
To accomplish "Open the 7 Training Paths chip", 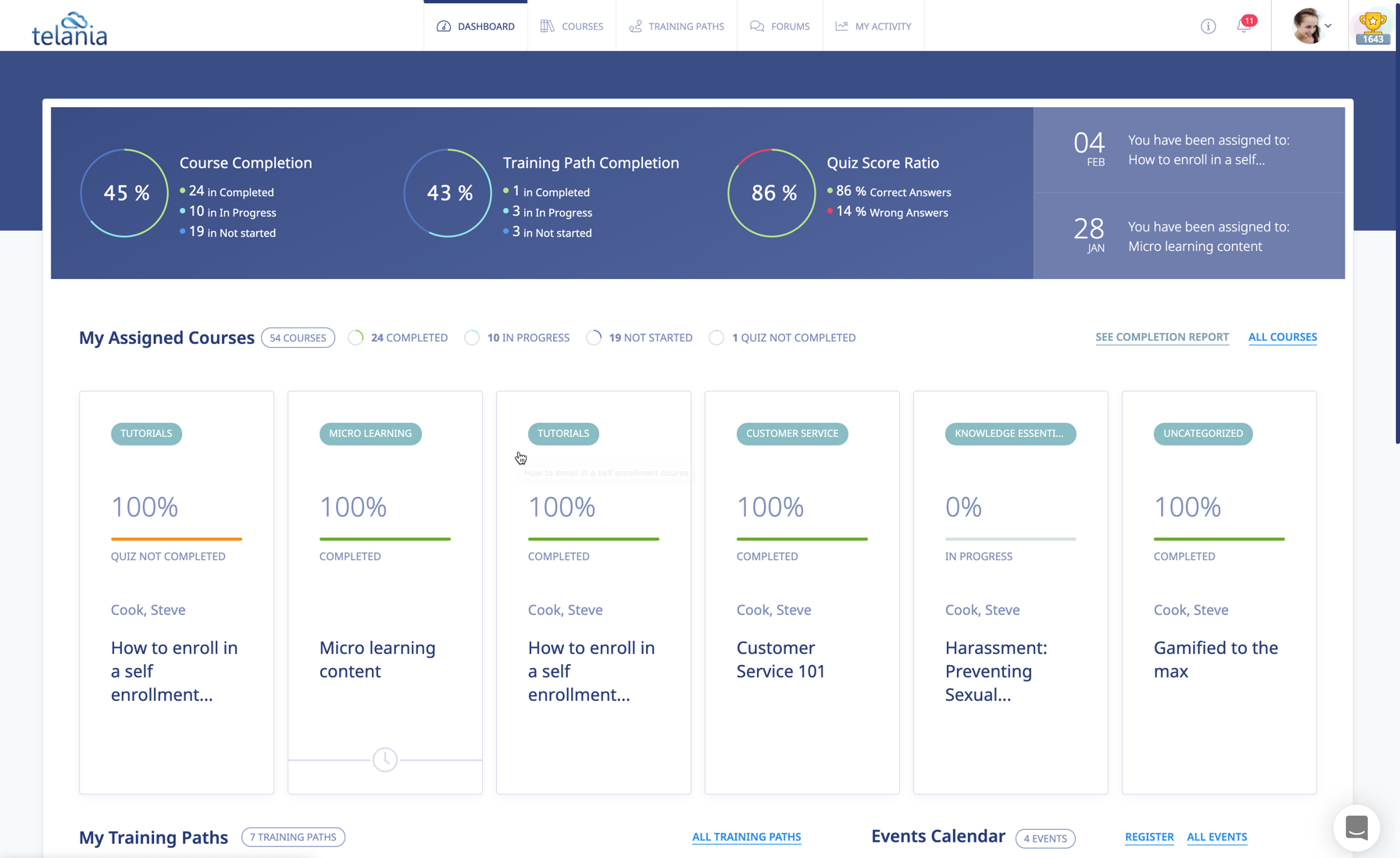I will (293, 836).
